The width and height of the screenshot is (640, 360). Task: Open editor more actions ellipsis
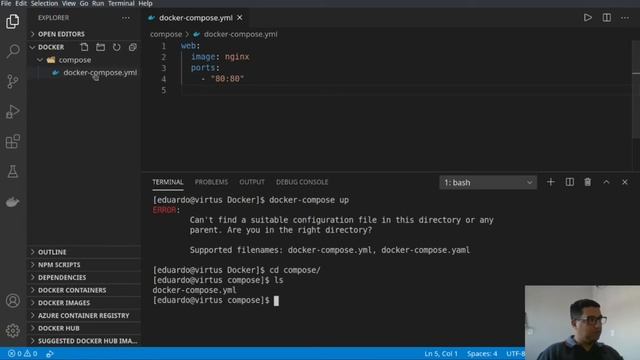tap(625, 18)
